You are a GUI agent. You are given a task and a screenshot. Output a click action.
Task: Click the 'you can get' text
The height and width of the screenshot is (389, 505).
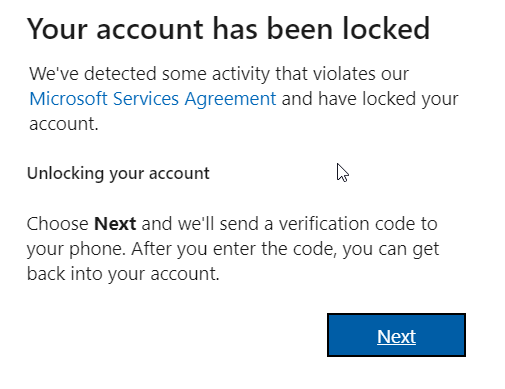(x=391, y=249)
